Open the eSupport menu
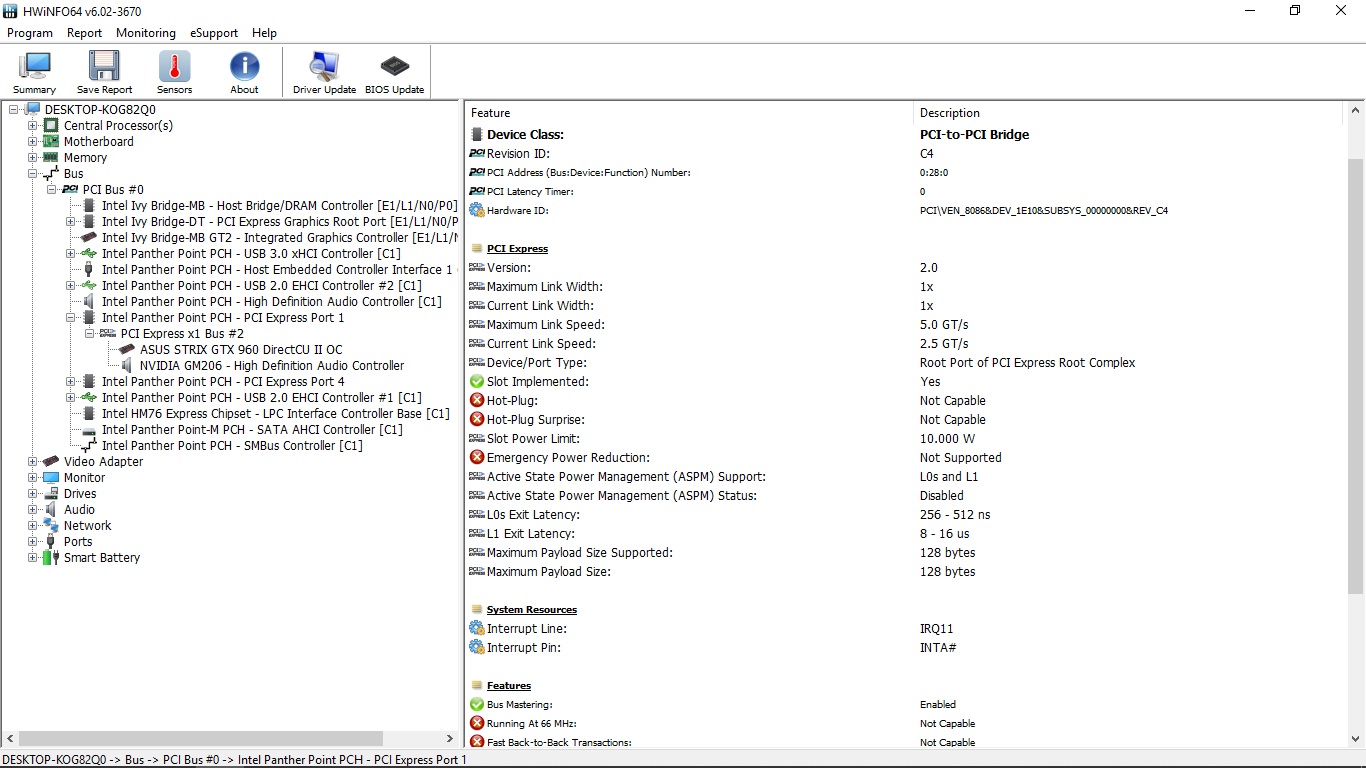The width and height of the screenshot is (1366, 768). [x=214, y=33]
